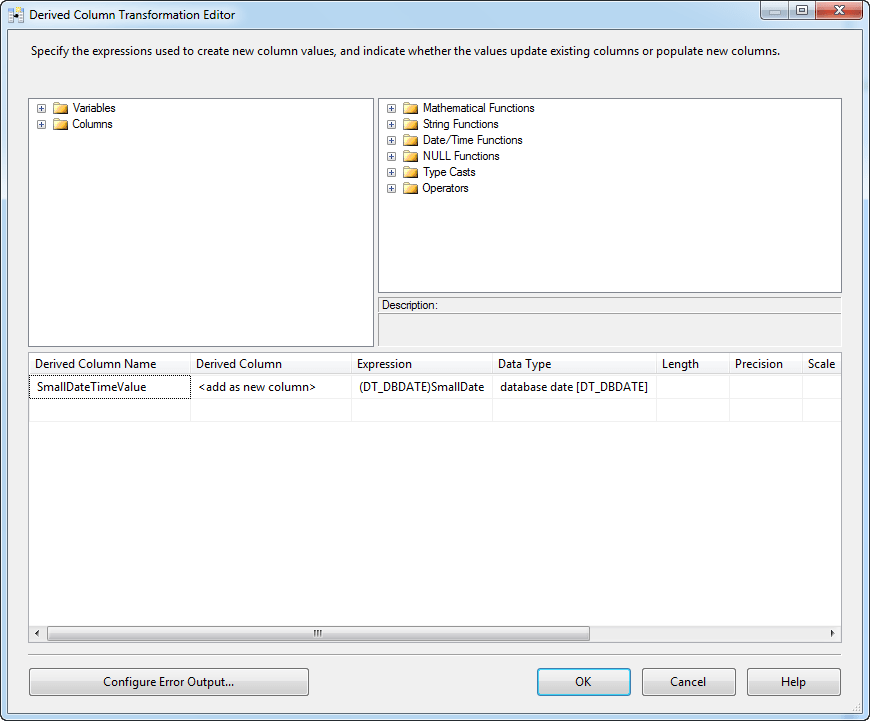Click the Configure Error Output button
Viewport: 870px width, 721px height.
168,682
